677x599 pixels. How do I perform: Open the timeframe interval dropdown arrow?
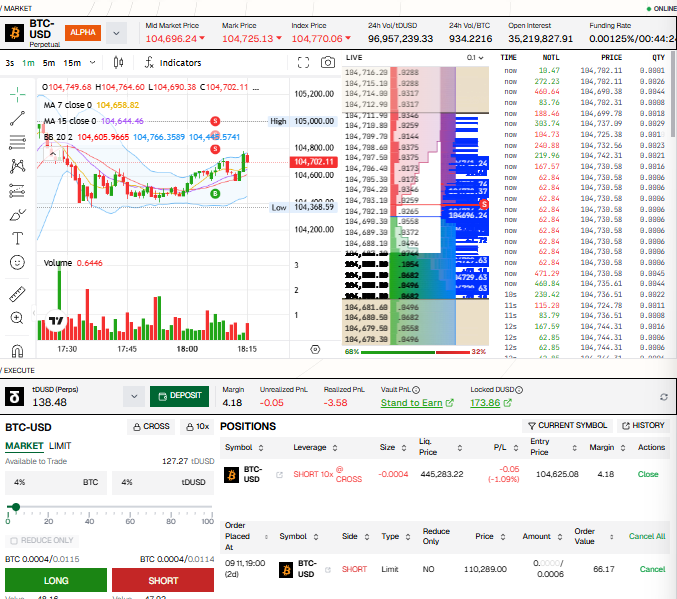[92, 63]
